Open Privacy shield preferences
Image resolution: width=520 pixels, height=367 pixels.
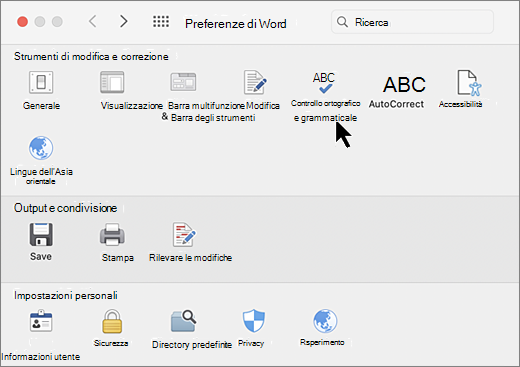pos(254,321)
